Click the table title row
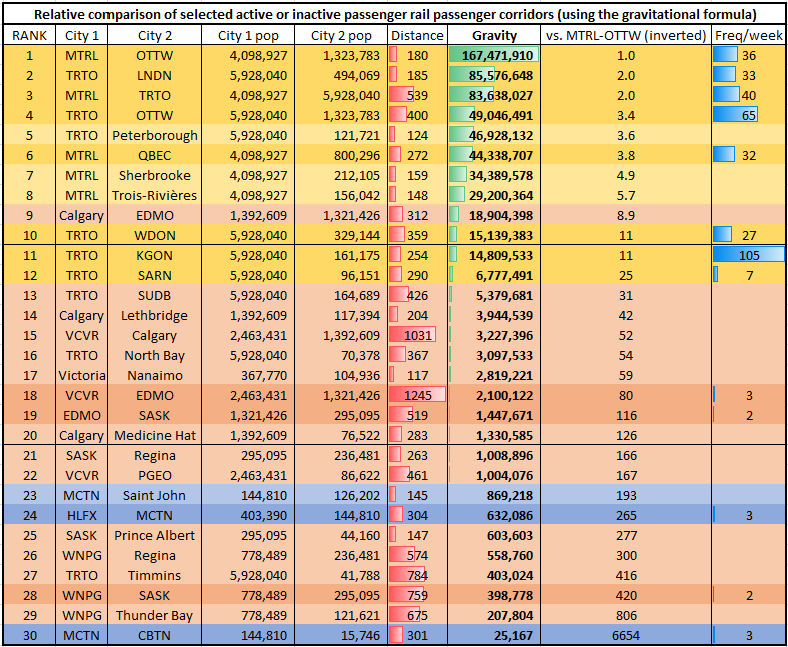This screenshot has width=788, height=647. pyautogui.click(x=394, y=14)
